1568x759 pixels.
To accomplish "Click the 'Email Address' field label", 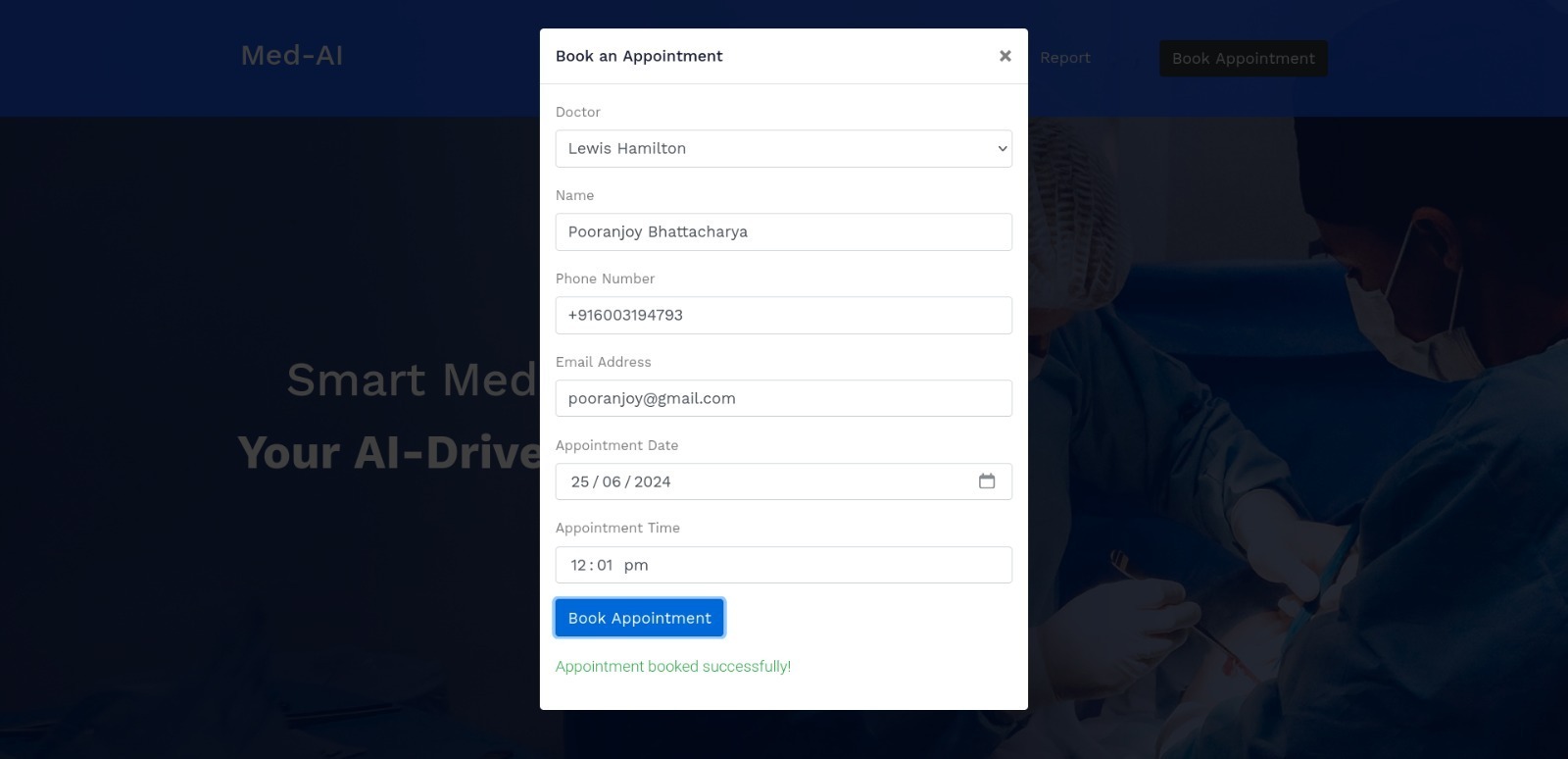I will pyautogui.click(x=604, y=362).
